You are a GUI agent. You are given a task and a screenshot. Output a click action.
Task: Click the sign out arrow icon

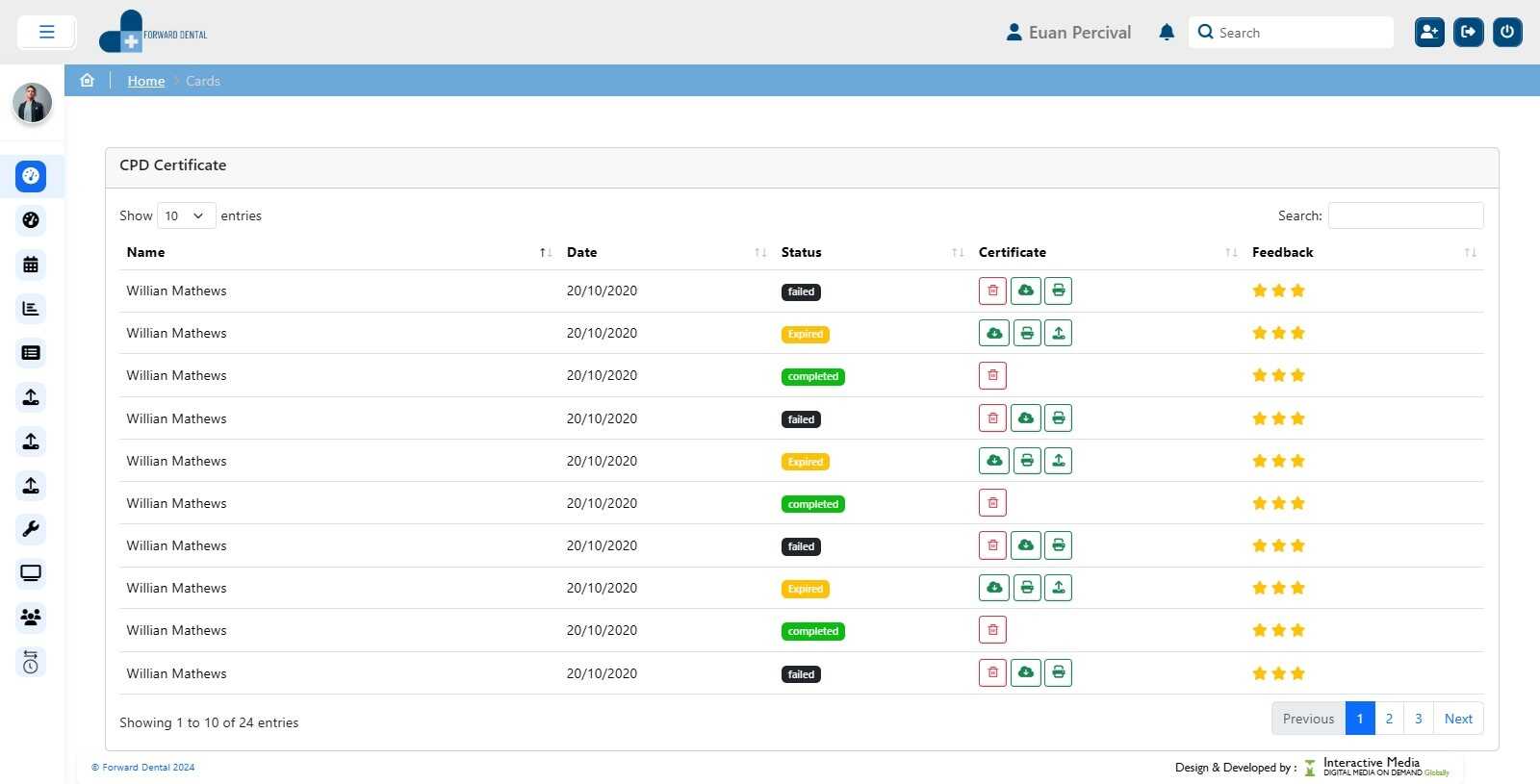point(1468,33)
